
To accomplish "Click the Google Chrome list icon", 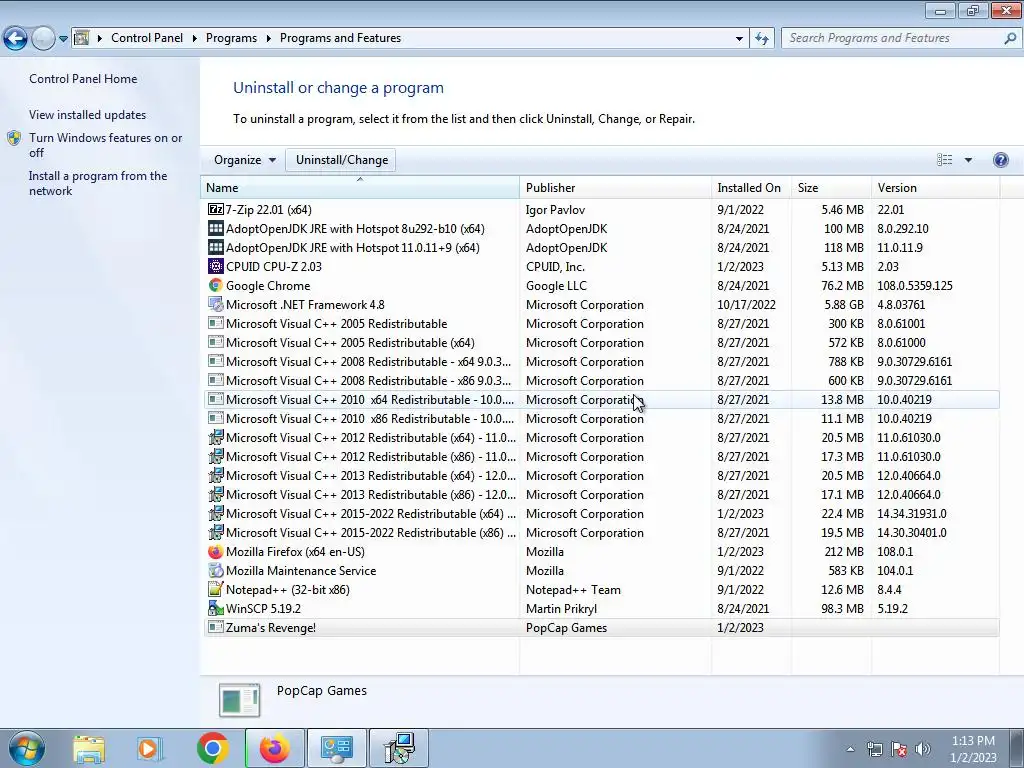I will click(216, 285).
